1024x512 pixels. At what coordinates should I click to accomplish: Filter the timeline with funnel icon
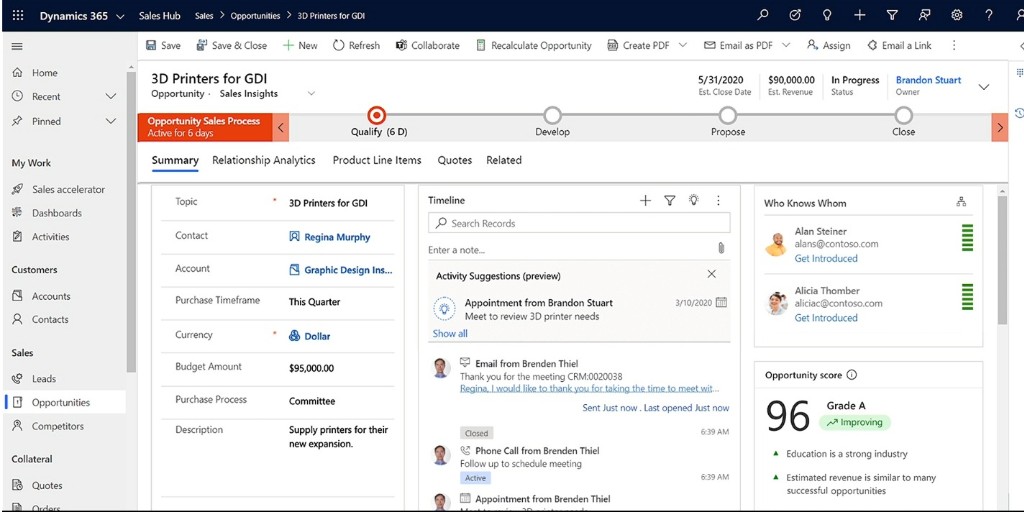pyautogui.click(x=669, y=200)
